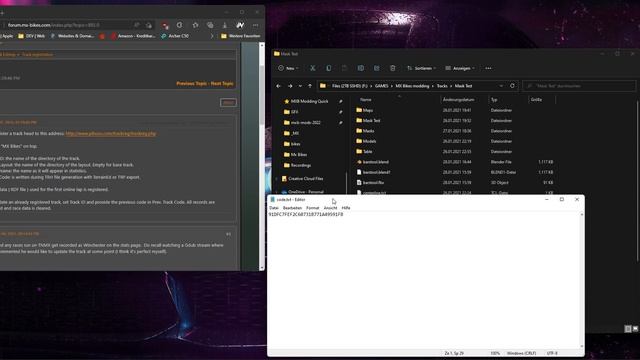Viewport: 640px width, 360px height.
Task: Open the browser collections icon
Action: click(210, 25)
